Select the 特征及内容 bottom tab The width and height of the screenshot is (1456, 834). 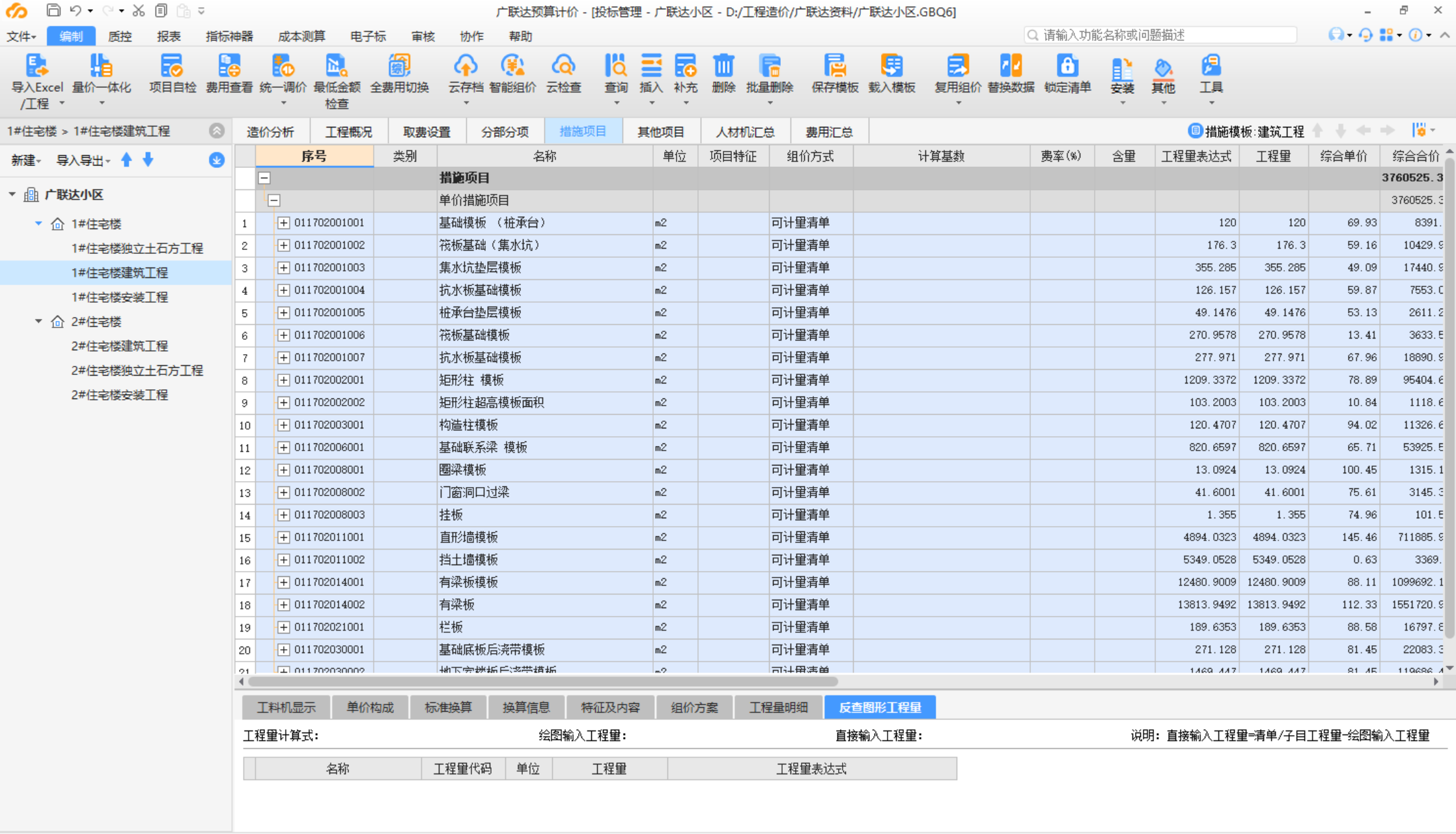[610, 707]
